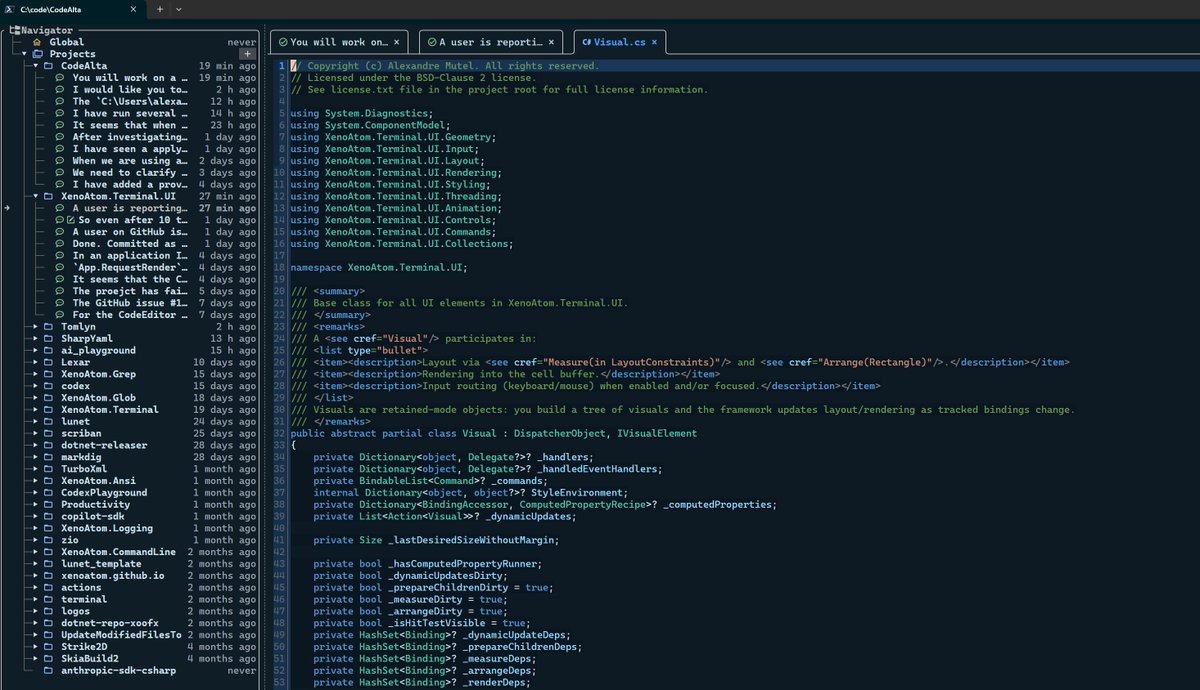The width and height of the screenshot is (1200, 690).
Task: Expand the Tomlyn project
Action: (36, 327)
